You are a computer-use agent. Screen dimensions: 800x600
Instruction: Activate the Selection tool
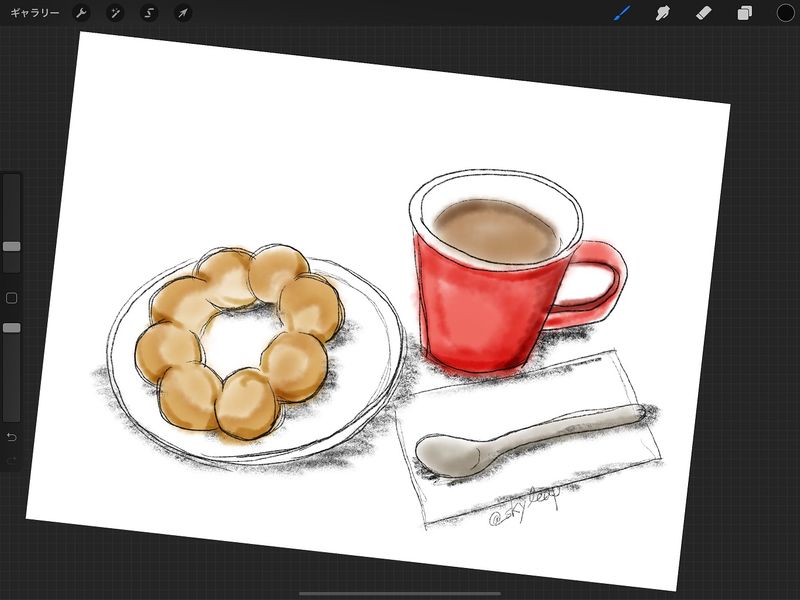[x=149, y=13]
